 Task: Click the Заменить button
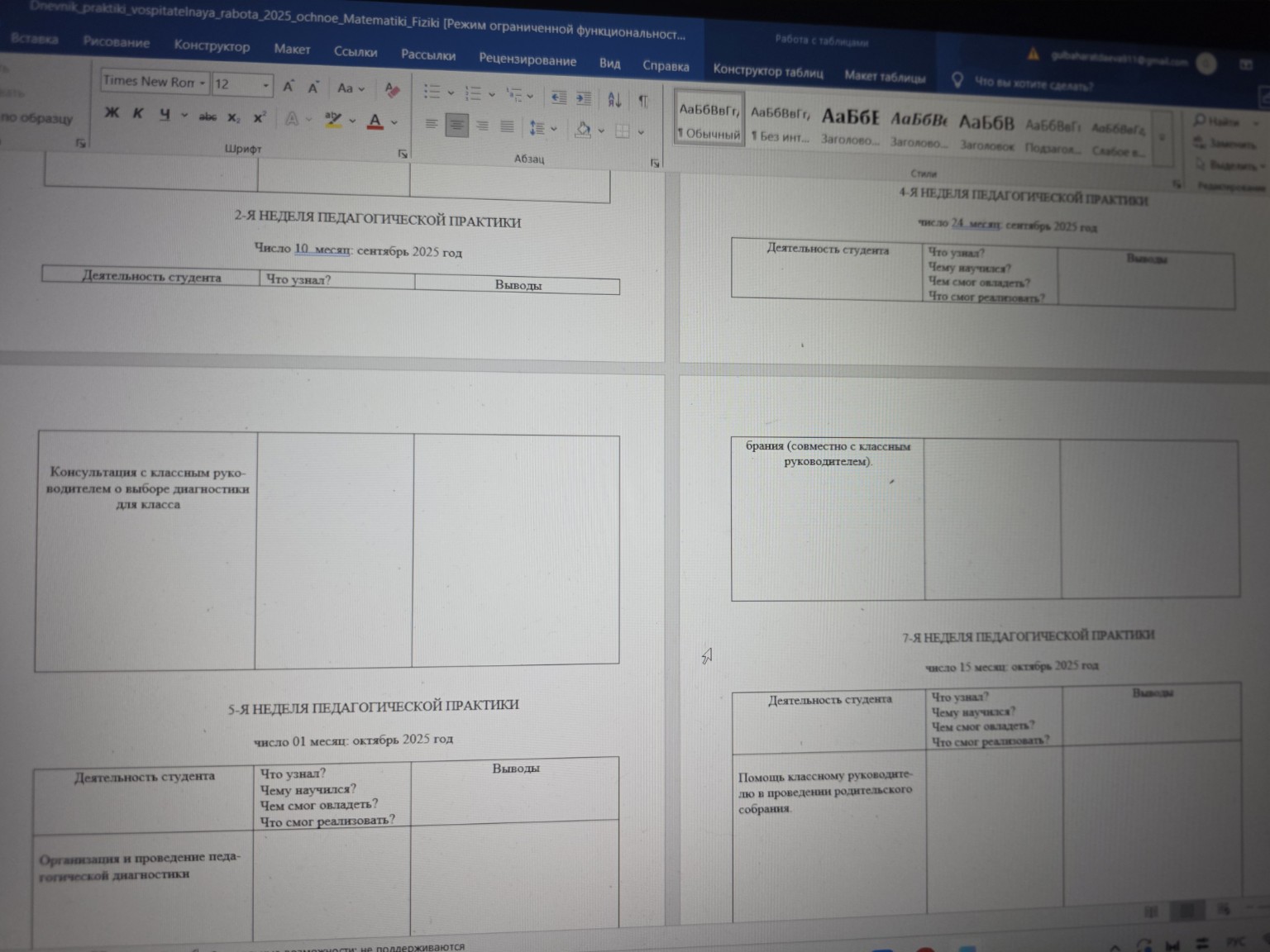click(x=1228, y=144)
